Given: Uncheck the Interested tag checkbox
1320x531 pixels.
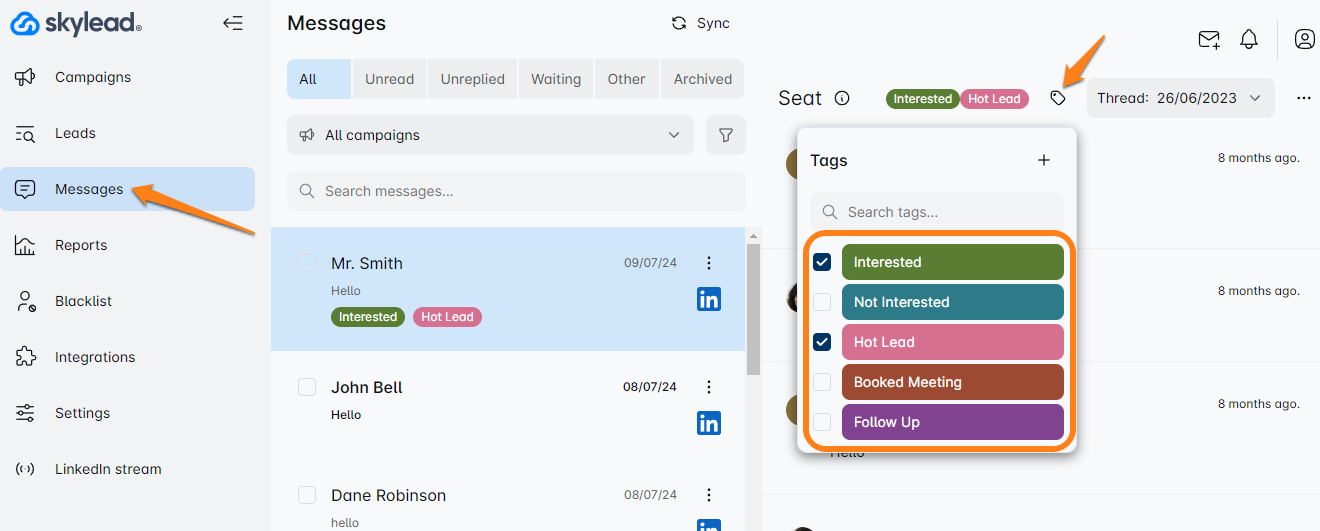Looking at the screenshot, I should point(822,262).
